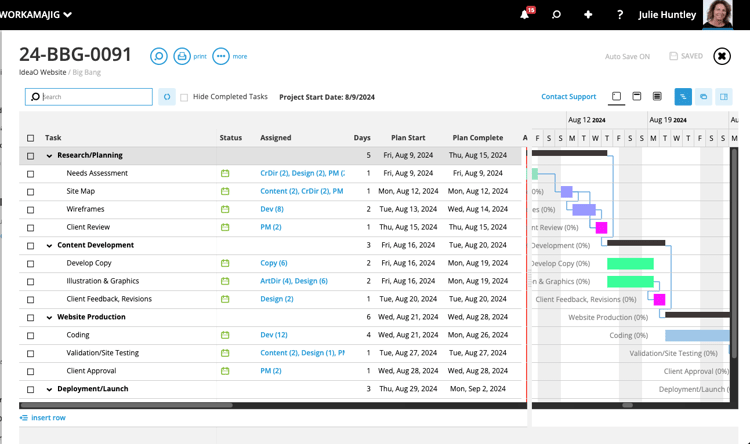Open the more options ellipsis icon
Image resolution: width=750 pixels, height=444 pixels.
221,57
